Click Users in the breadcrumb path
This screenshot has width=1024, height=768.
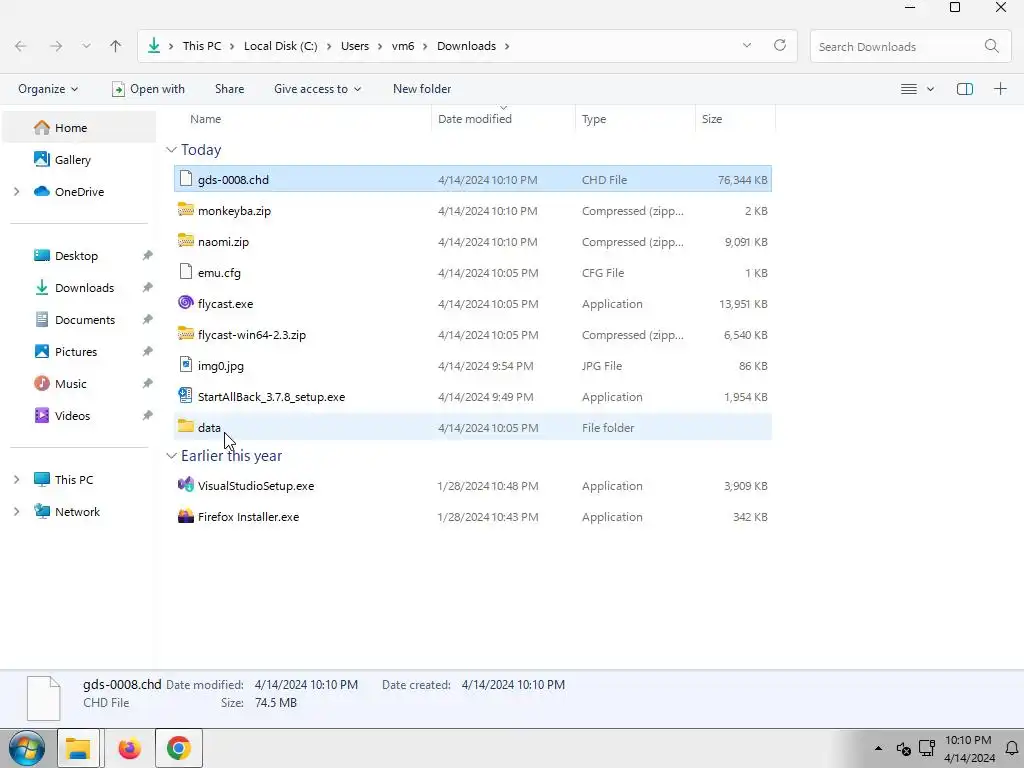[355, 46]
